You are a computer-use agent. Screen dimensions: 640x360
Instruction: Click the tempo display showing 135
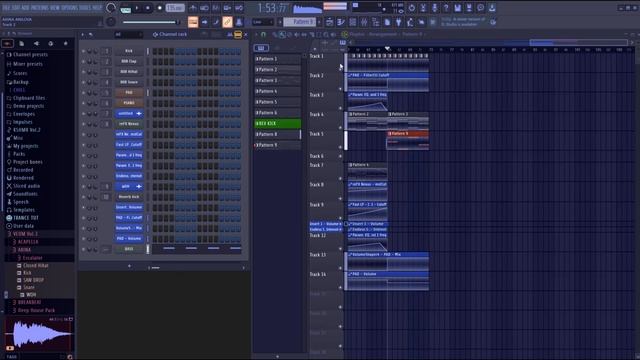(175, 8)
